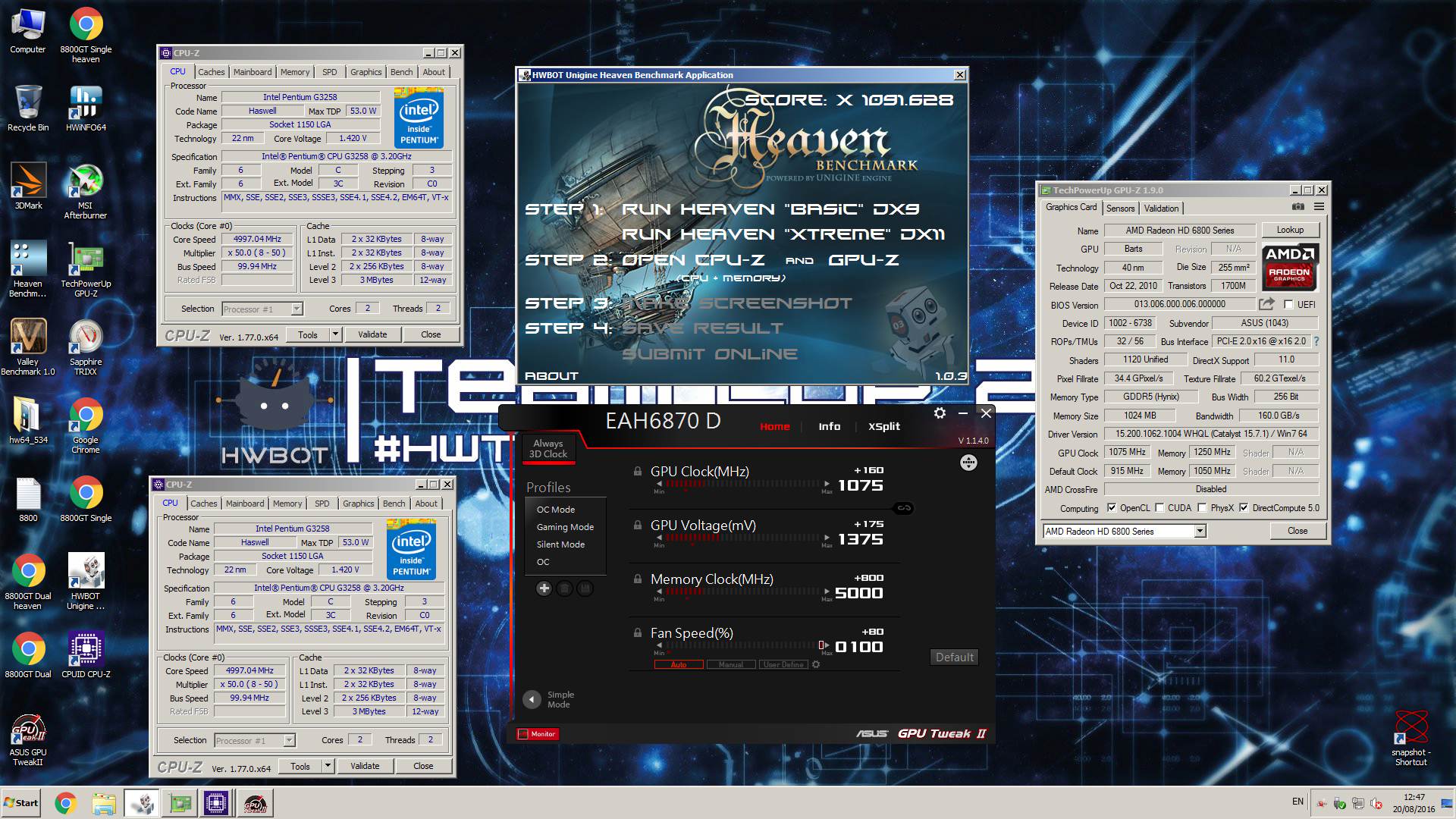Switch to Info tab in GPU Tweak
This screenshot has height=819, width=1456.
(829, 426)
